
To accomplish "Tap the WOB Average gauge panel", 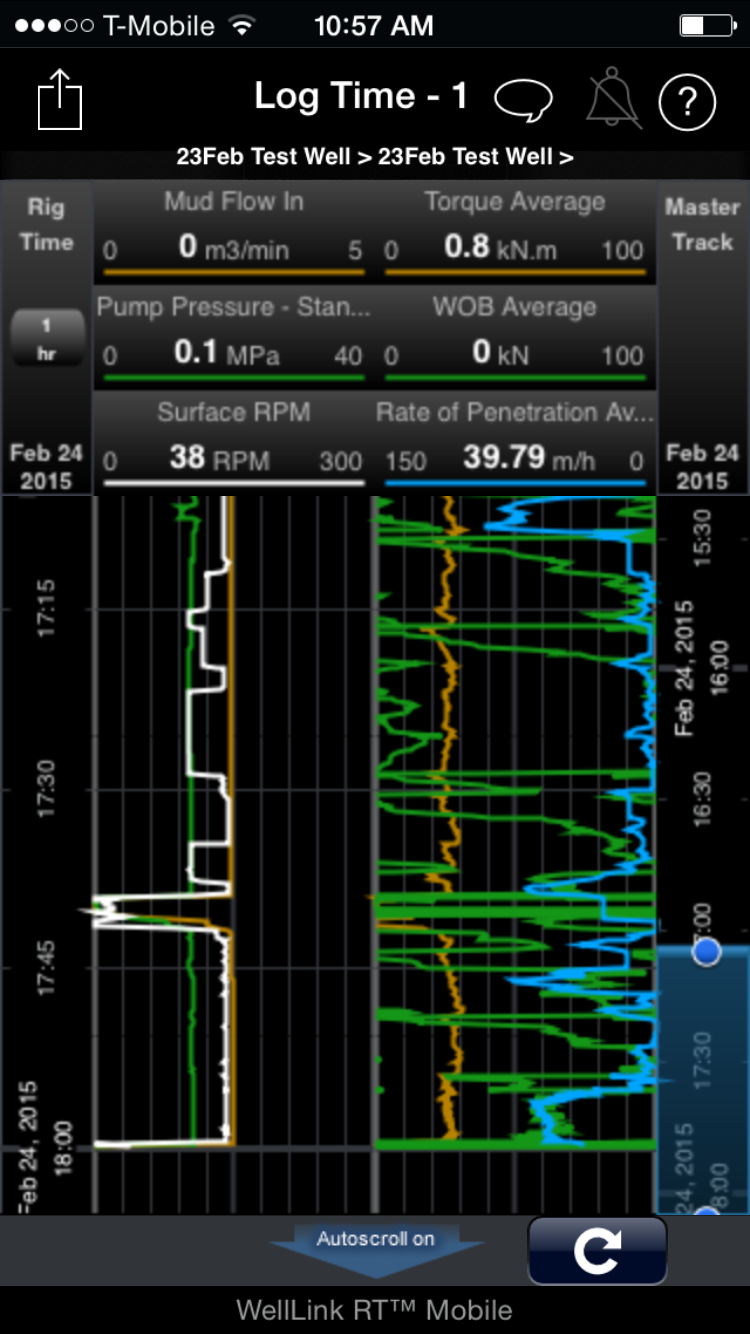I will [515, 338].
